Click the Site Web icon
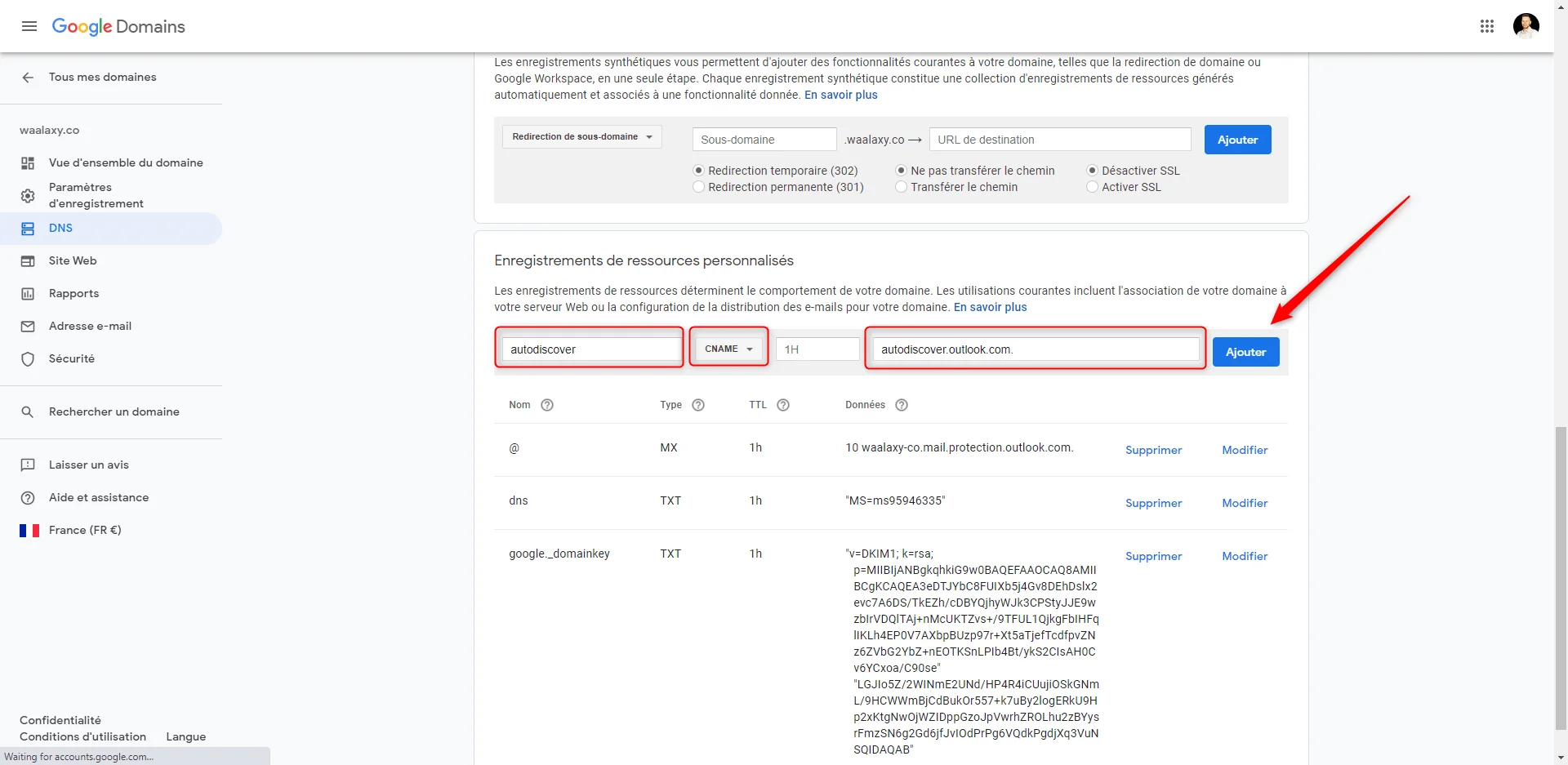 click(28, 261)
